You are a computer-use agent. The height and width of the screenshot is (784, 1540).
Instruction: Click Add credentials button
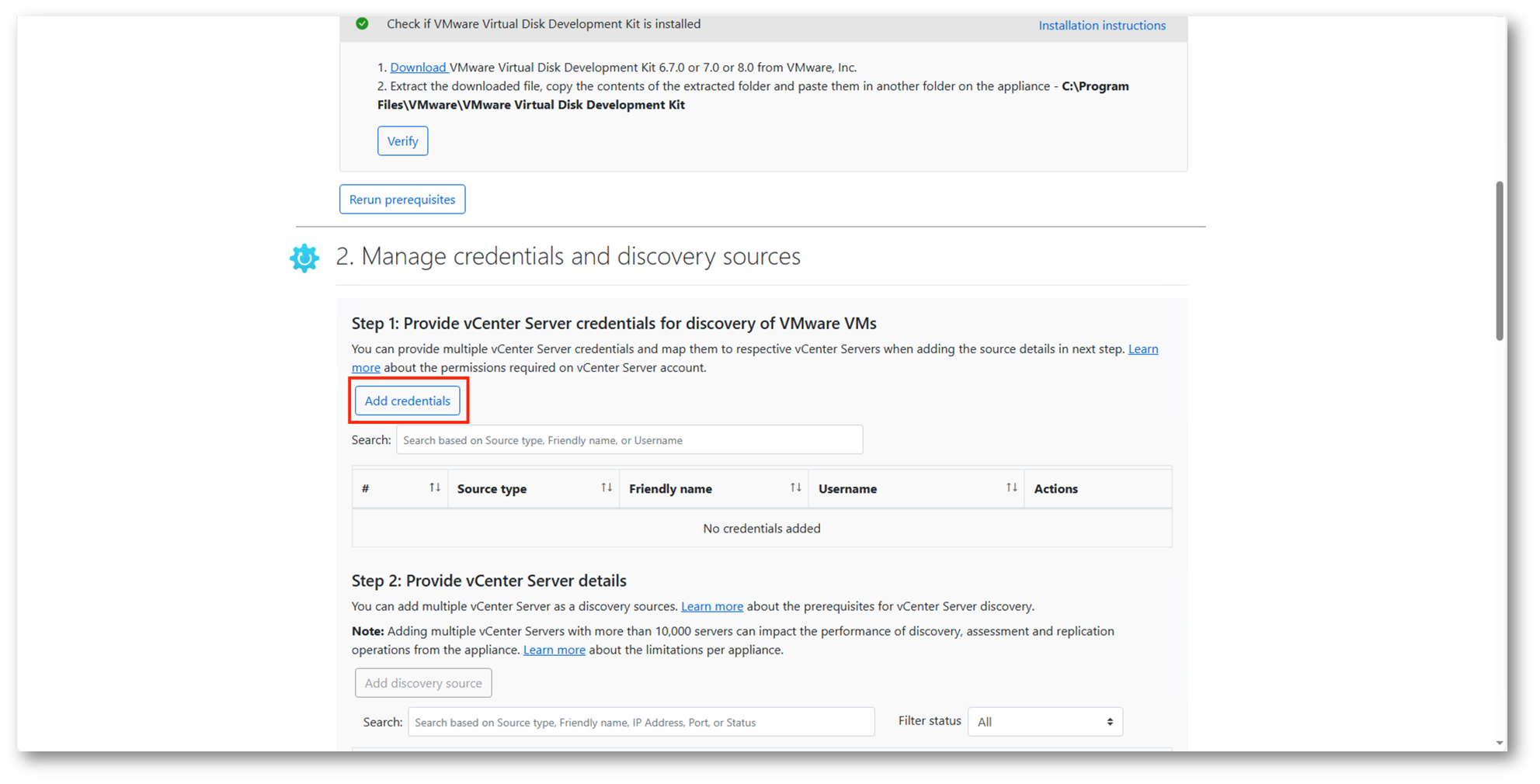click(408, 401)
